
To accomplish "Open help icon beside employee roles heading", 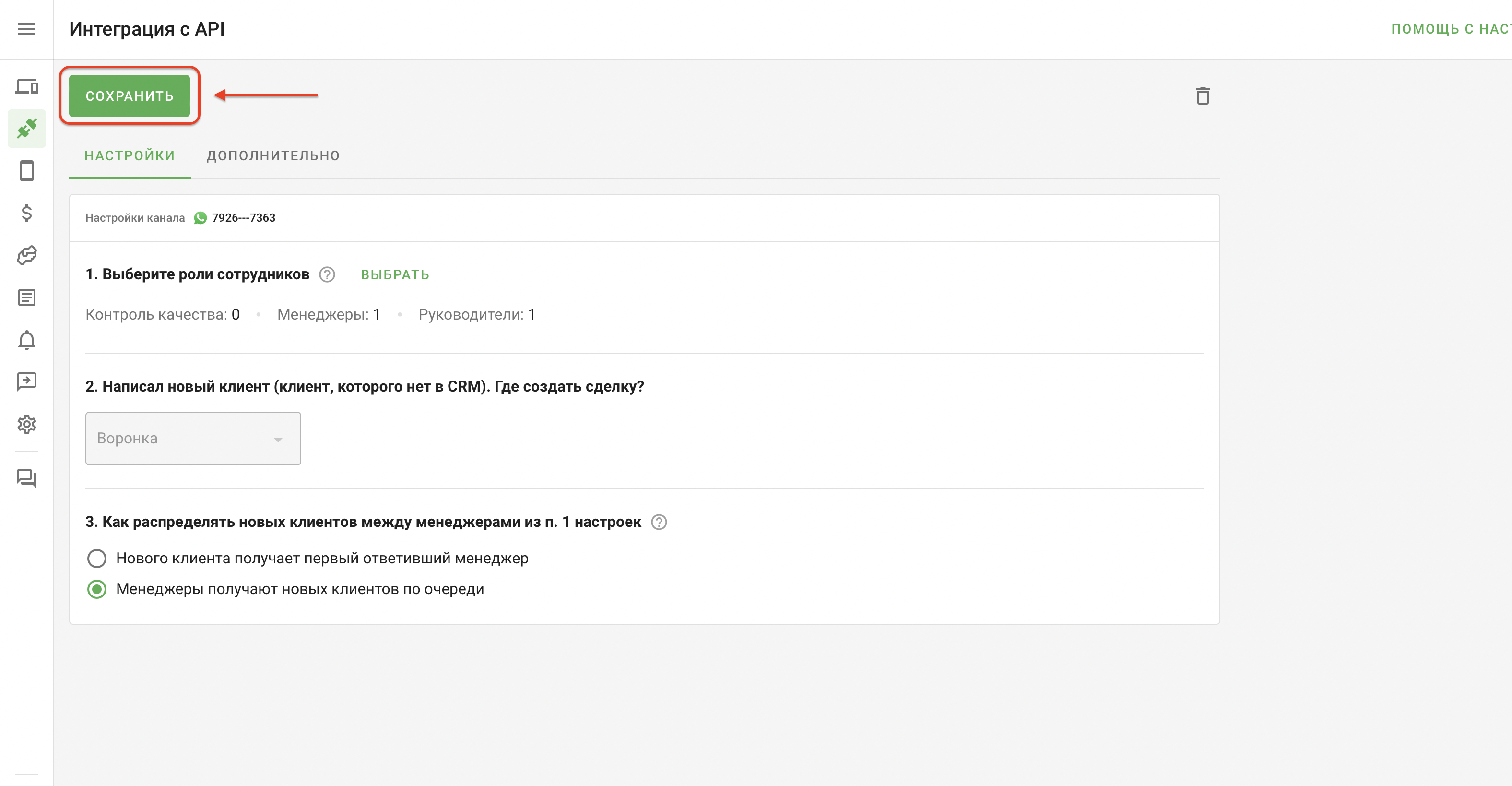I will [x=327, y=275].
